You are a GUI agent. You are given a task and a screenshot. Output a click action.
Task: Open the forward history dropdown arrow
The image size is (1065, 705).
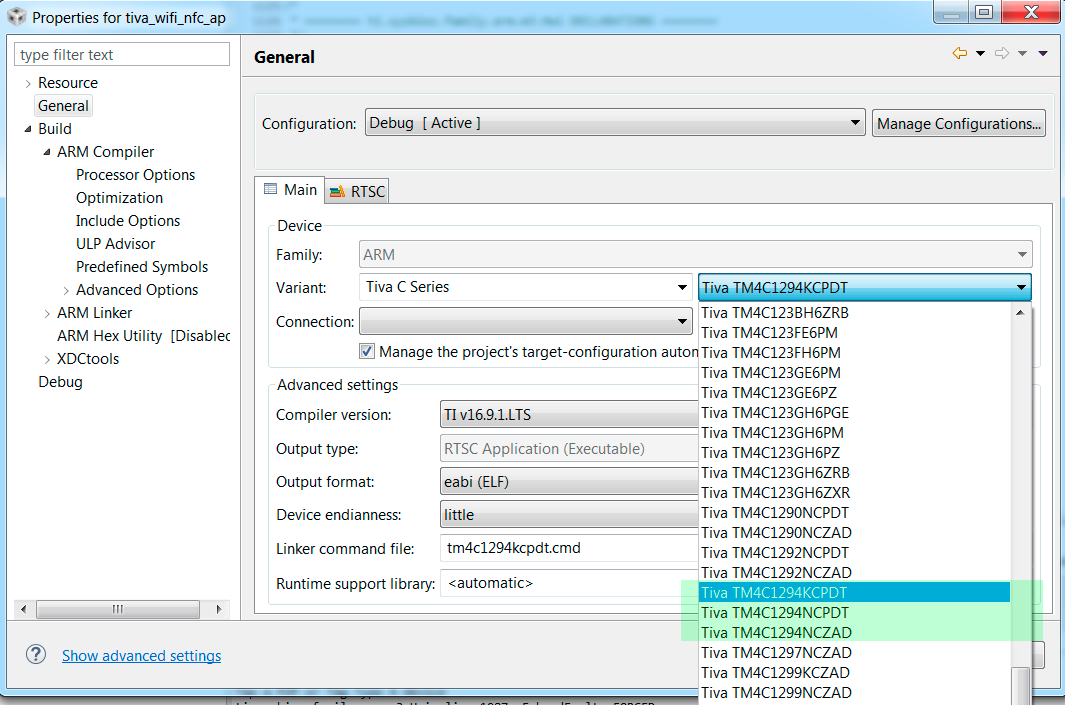click(x=1022, y=54)
